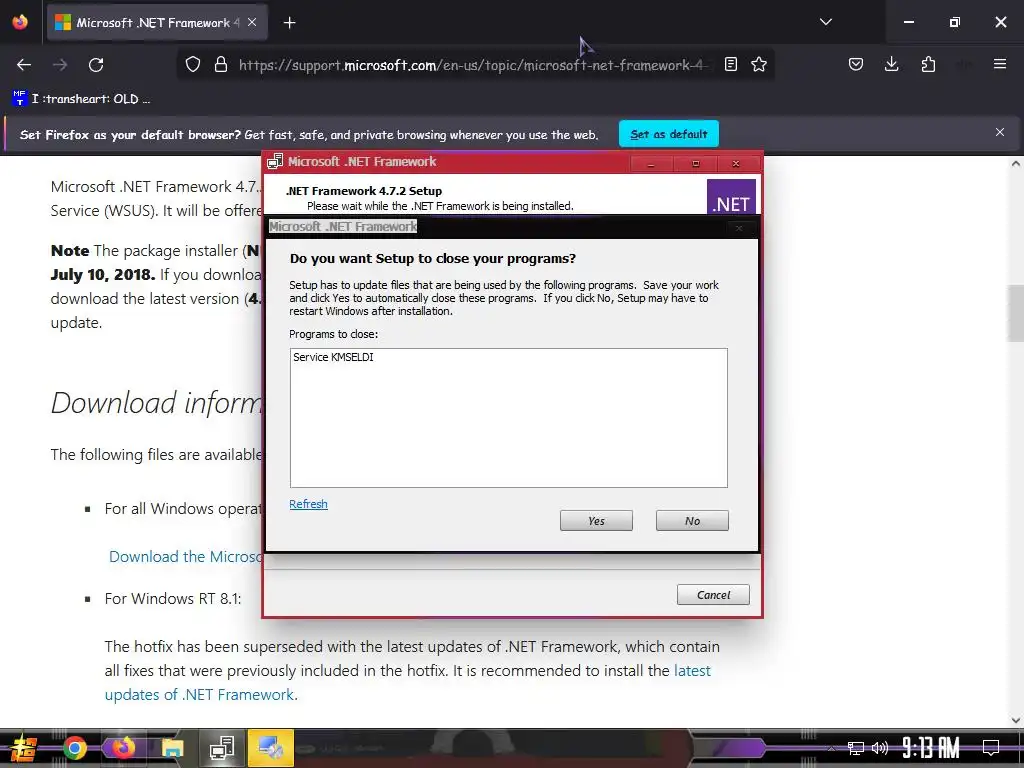Click No in the close programs dialog

click(x=692, y=520)
